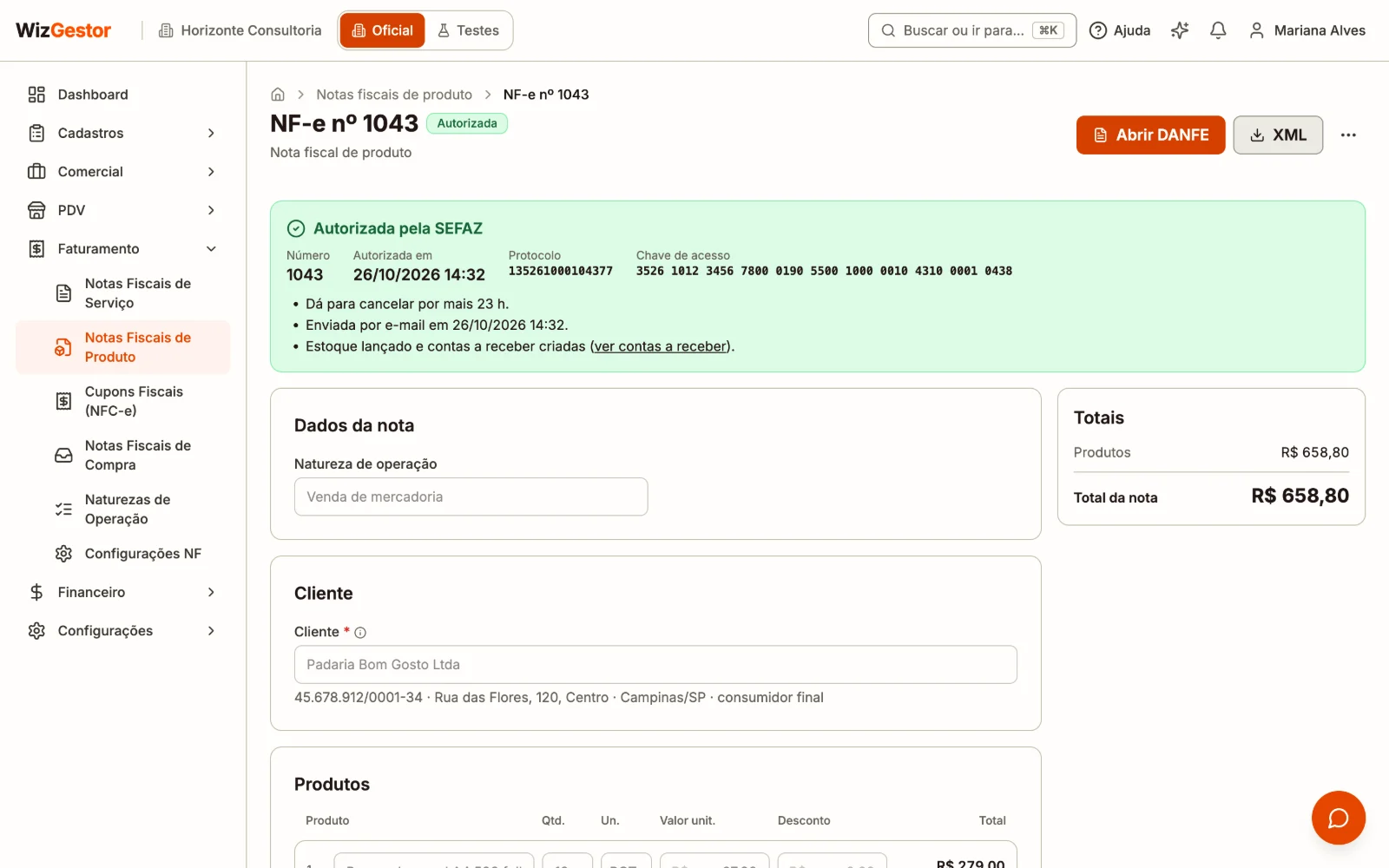The height and width of the screenshot is (868, 1389).
Task: Expand the Financeiro menu
Action: click(x=122, y=592)
